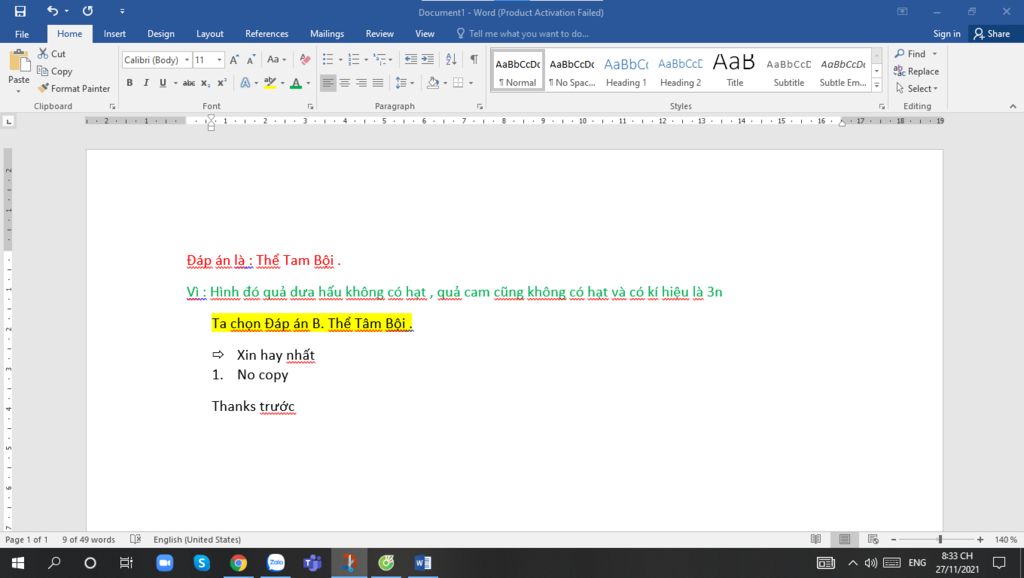This screenshot has width=1024, height=578.
Task: Apply the Title style
Action: (735, 71)
